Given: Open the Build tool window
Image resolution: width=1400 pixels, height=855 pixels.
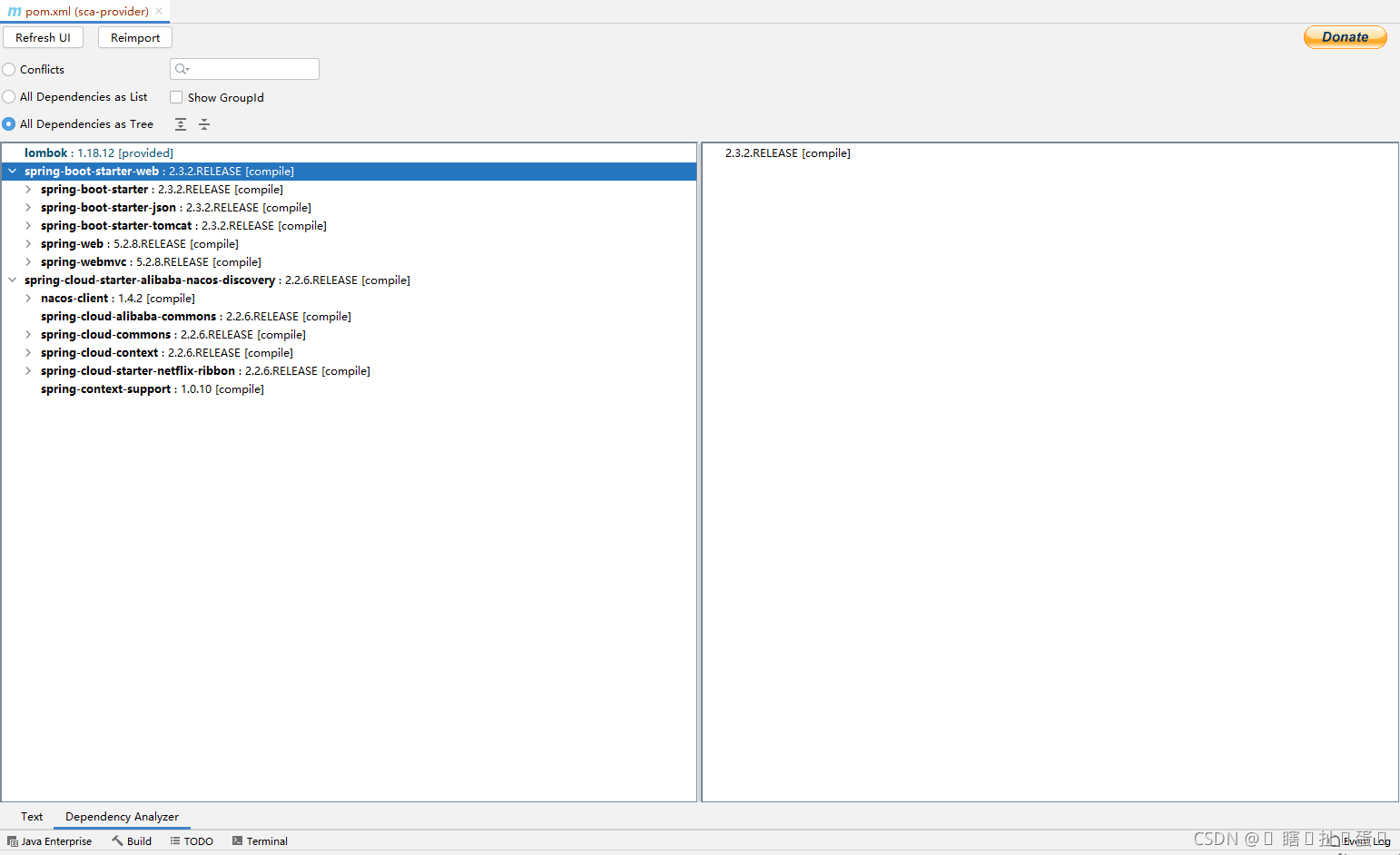Looking at the screenshot, I should (132, 841).
